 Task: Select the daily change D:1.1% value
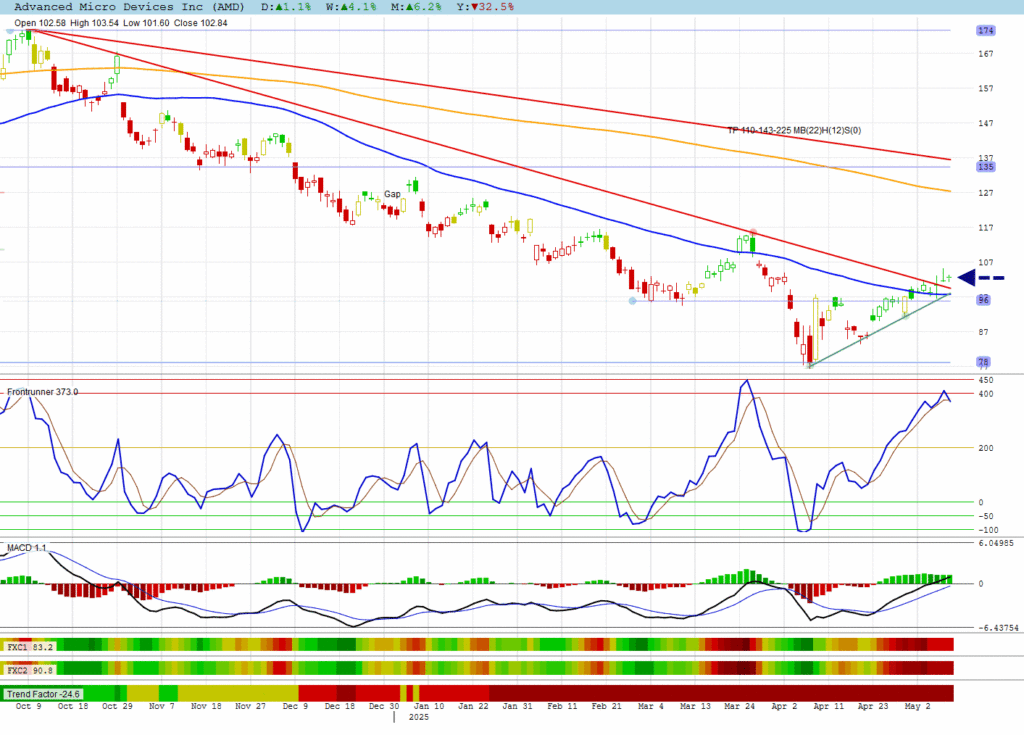click(x=286, y=7)
